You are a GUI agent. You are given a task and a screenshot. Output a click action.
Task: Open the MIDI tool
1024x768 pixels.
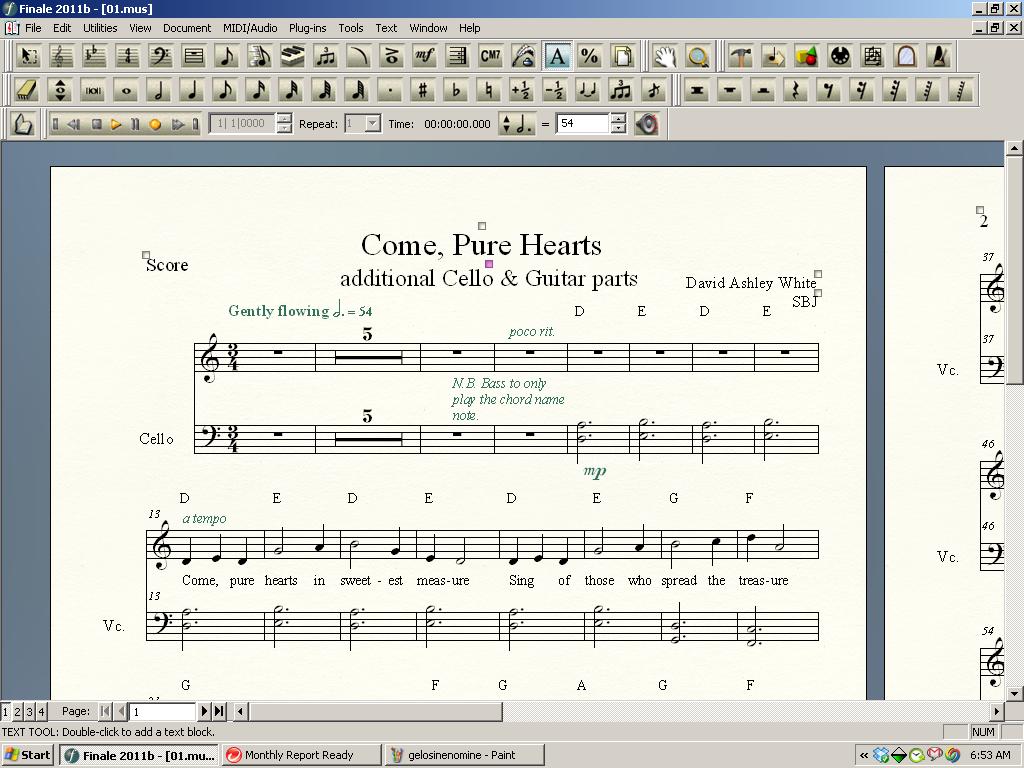tap(840, 56)
